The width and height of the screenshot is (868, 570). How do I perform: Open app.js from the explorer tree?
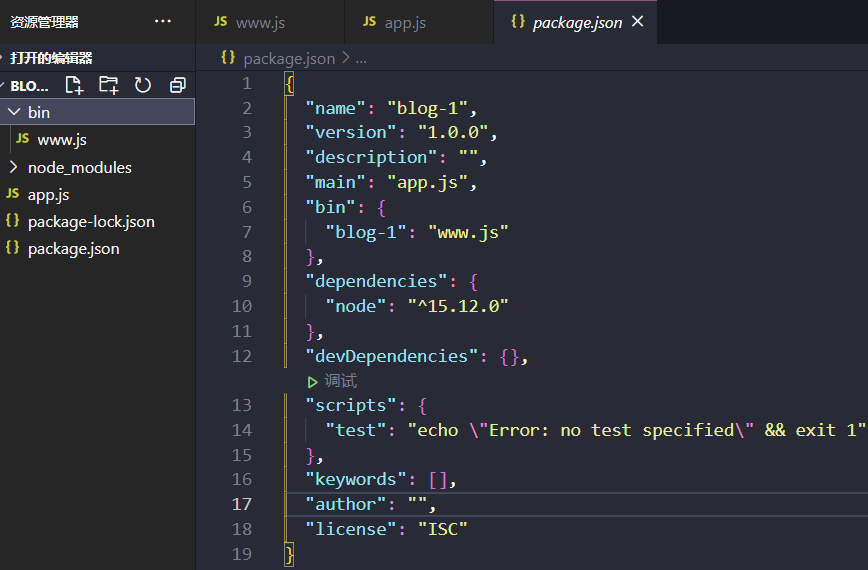(x=48, y=194)
